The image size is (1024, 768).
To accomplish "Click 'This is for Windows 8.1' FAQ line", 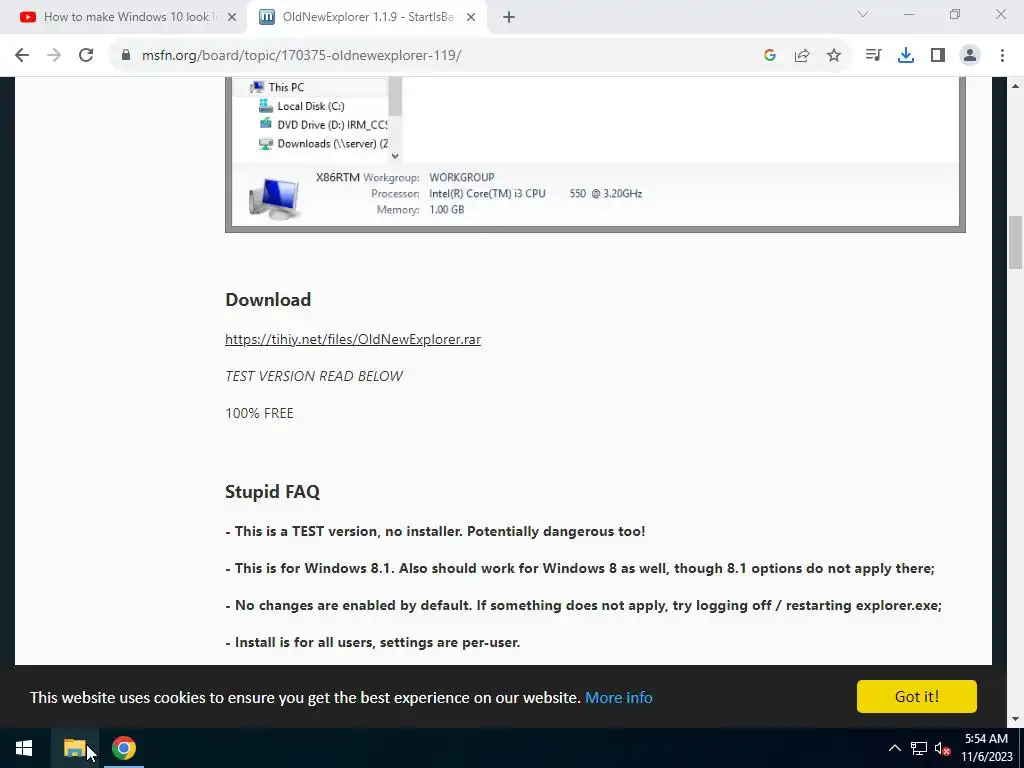I will (580, 569).
